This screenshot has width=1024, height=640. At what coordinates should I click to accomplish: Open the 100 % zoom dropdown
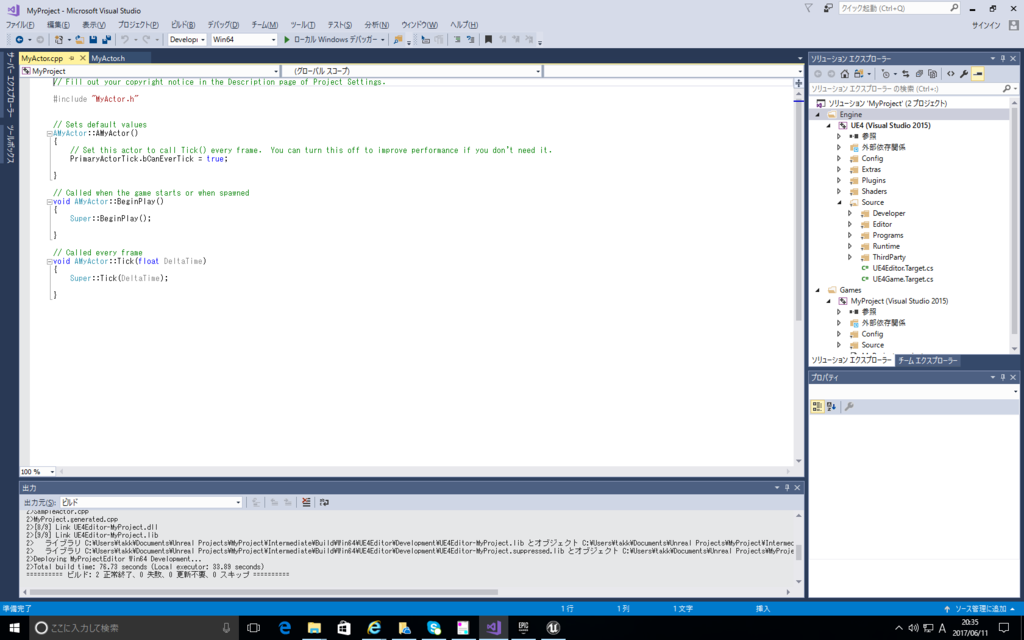pos(37,472)
